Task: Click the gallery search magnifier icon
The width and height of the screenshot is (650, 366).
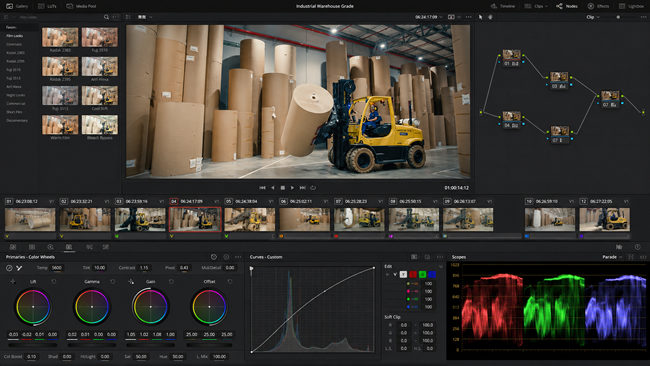Action: pyautogui.click(x=106, y=17)
